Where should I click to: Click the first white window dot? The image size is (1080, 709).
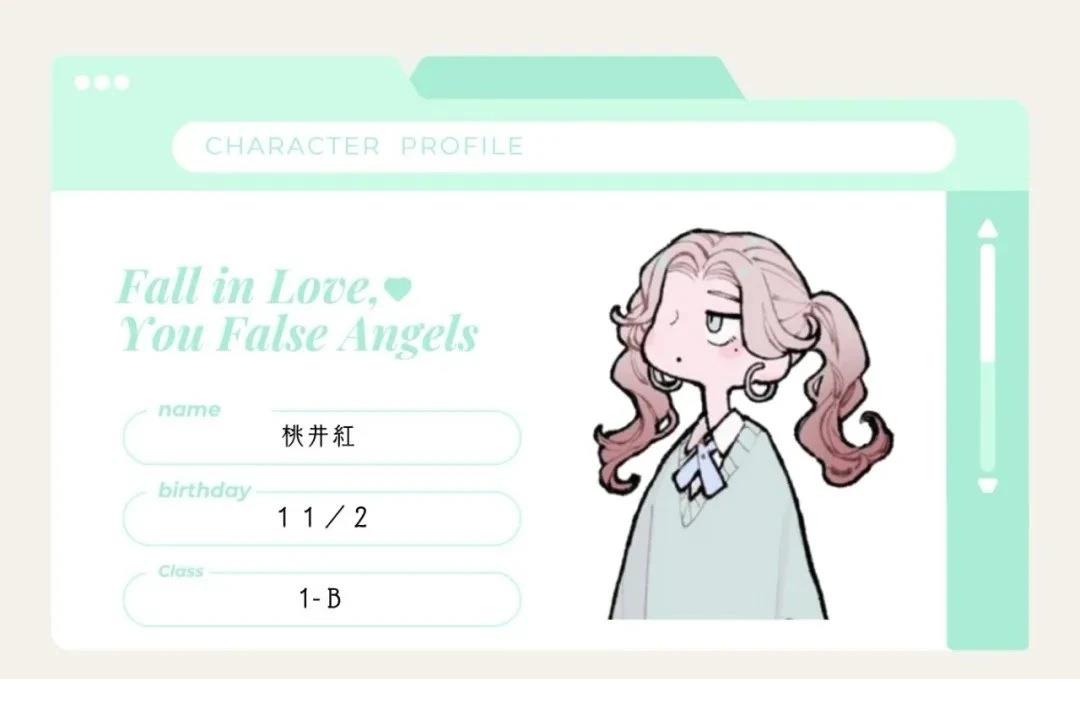pyautogui.click(x=82, y=83)
